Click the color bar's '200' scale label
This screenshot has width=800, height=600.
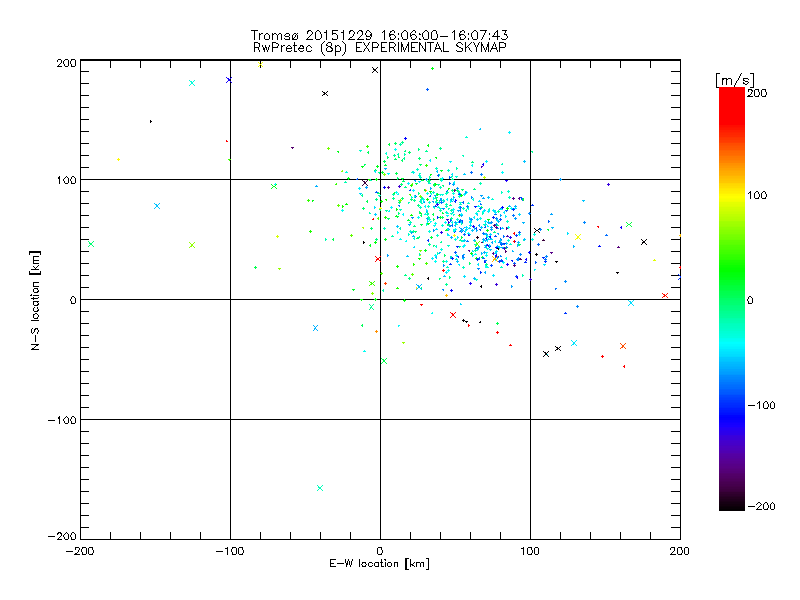coord(757,93)
